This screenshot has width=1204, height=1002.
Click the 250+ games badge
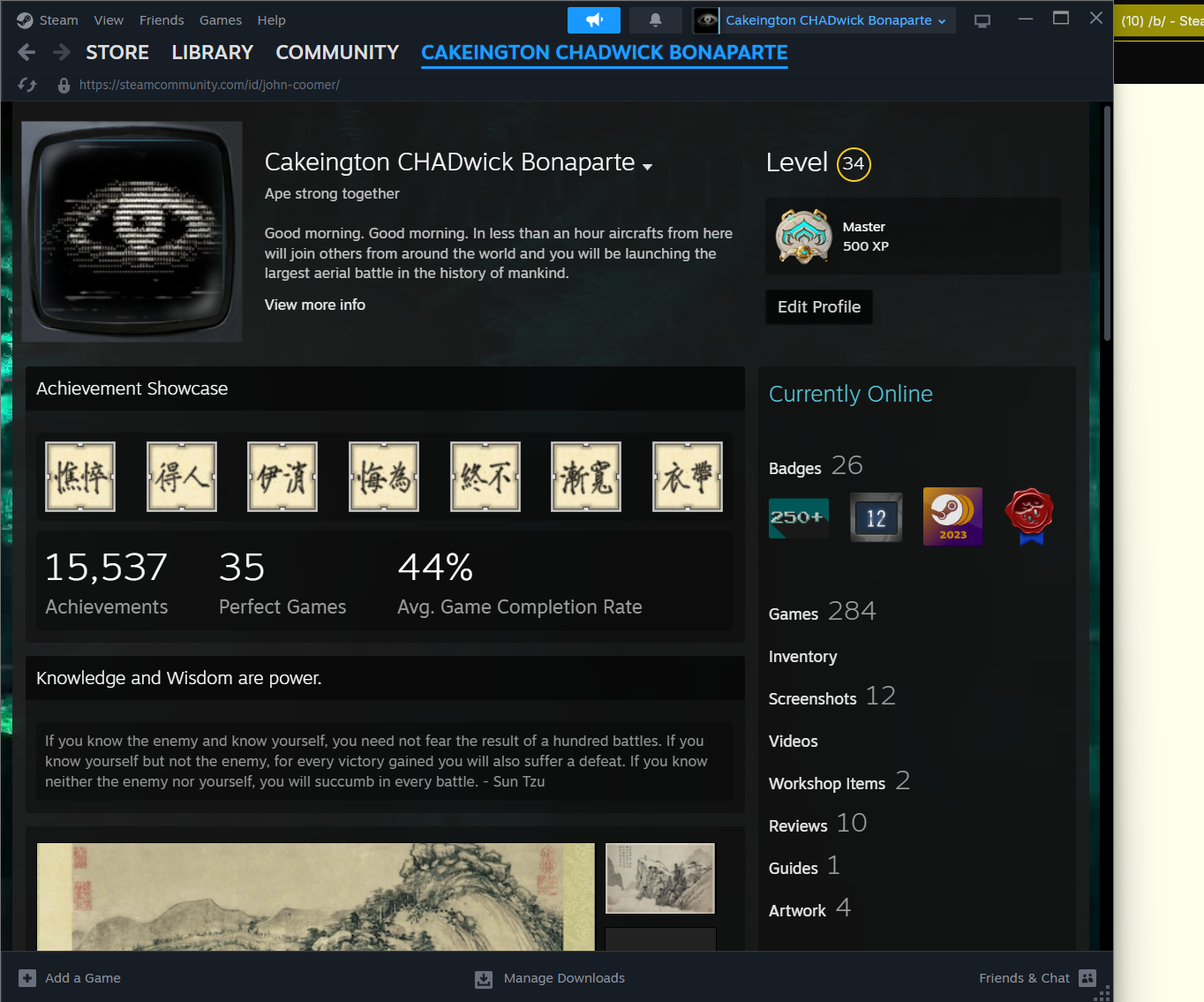[799, 516]
